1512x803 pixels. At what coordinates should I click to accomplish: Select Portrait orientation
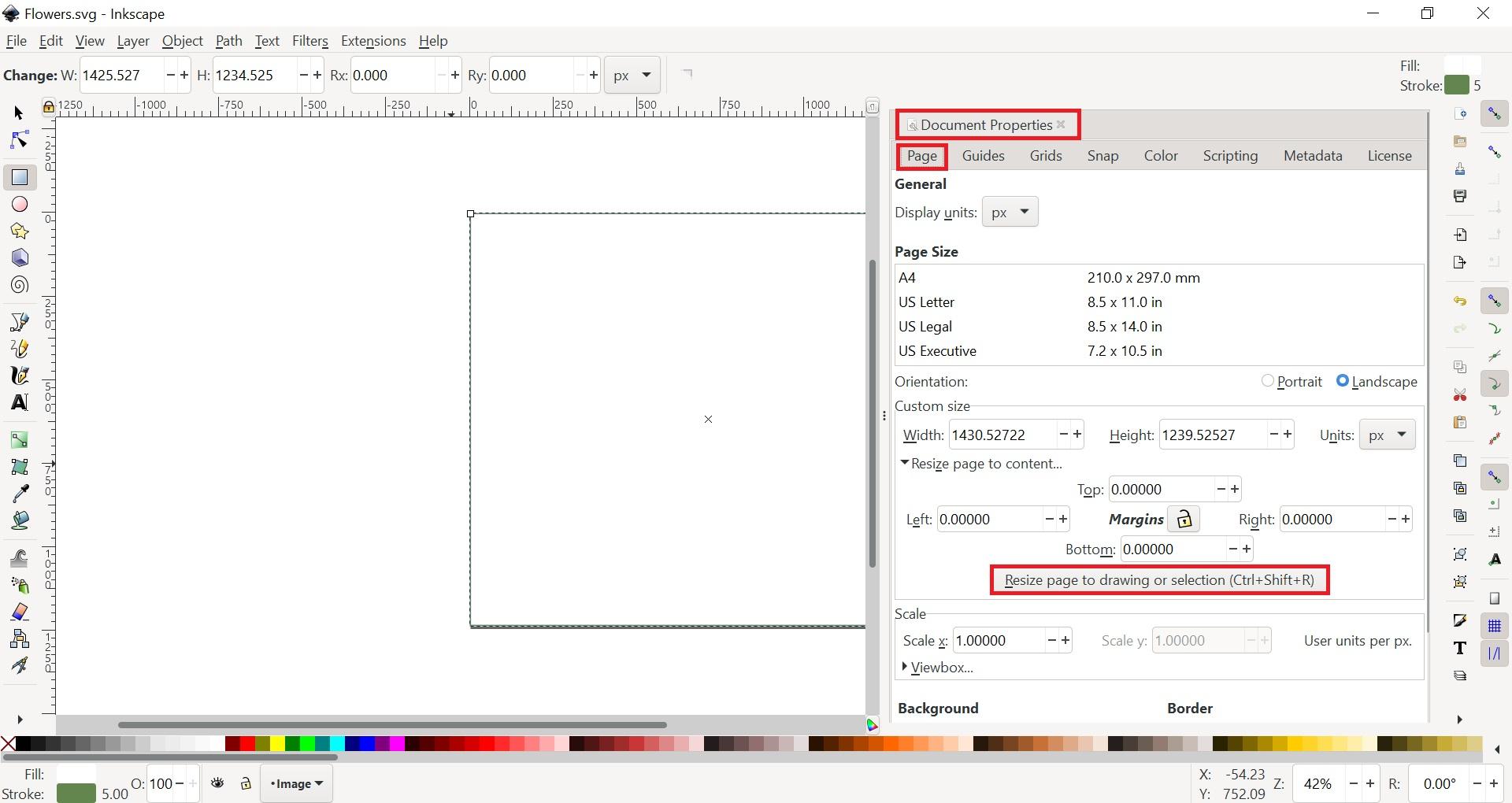pyautogui.click(x=1267, y=382)
